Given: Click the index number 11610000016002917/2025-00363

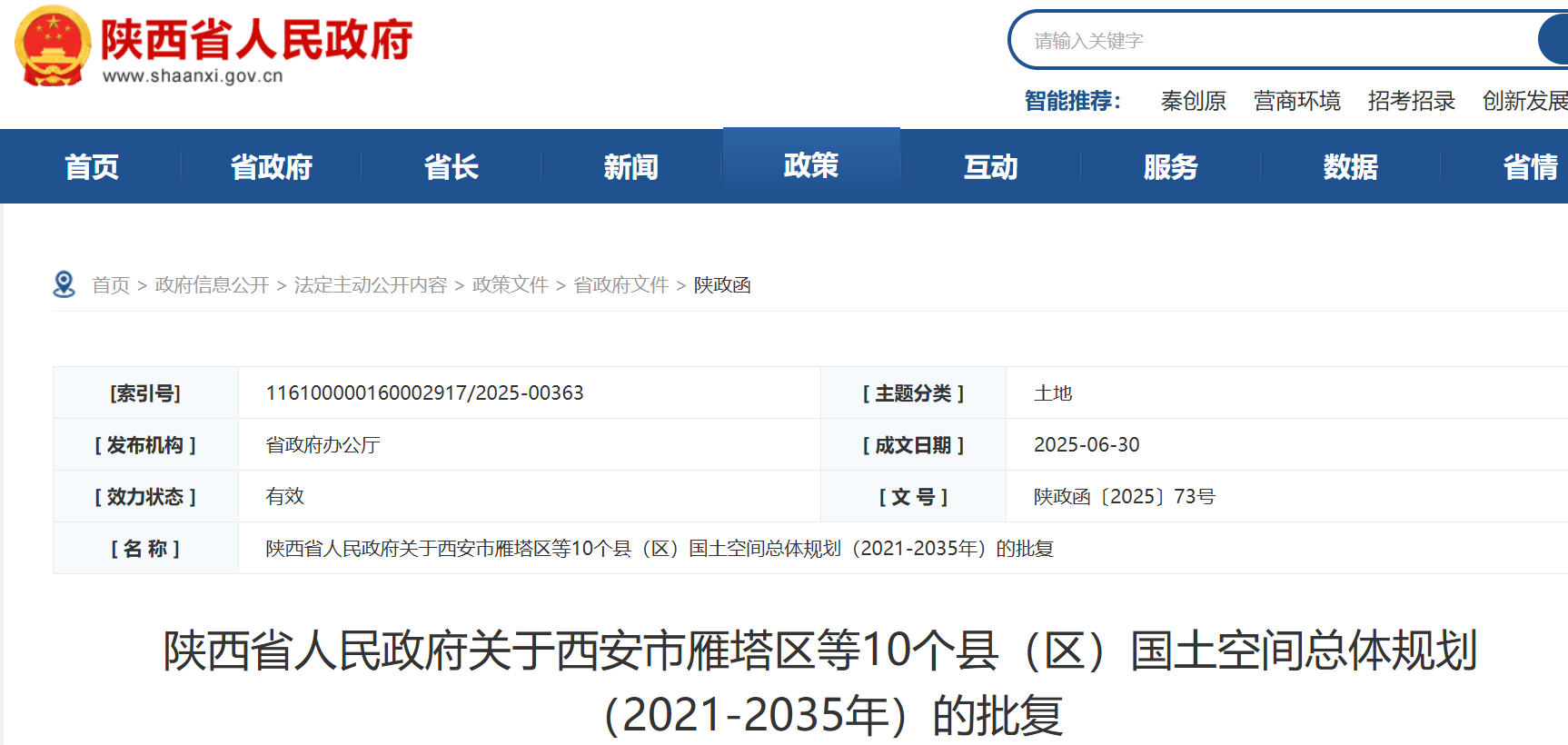Looking at the screenshot, I should click(424, 392).
